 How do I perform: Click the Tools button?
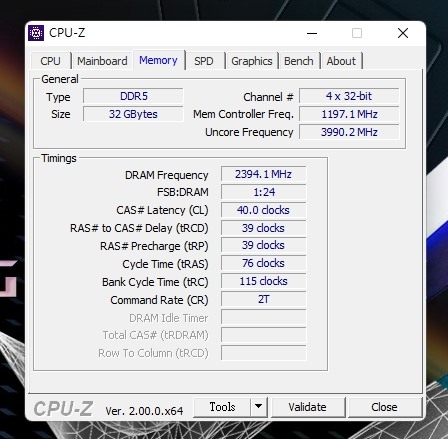tap(222, 407)
